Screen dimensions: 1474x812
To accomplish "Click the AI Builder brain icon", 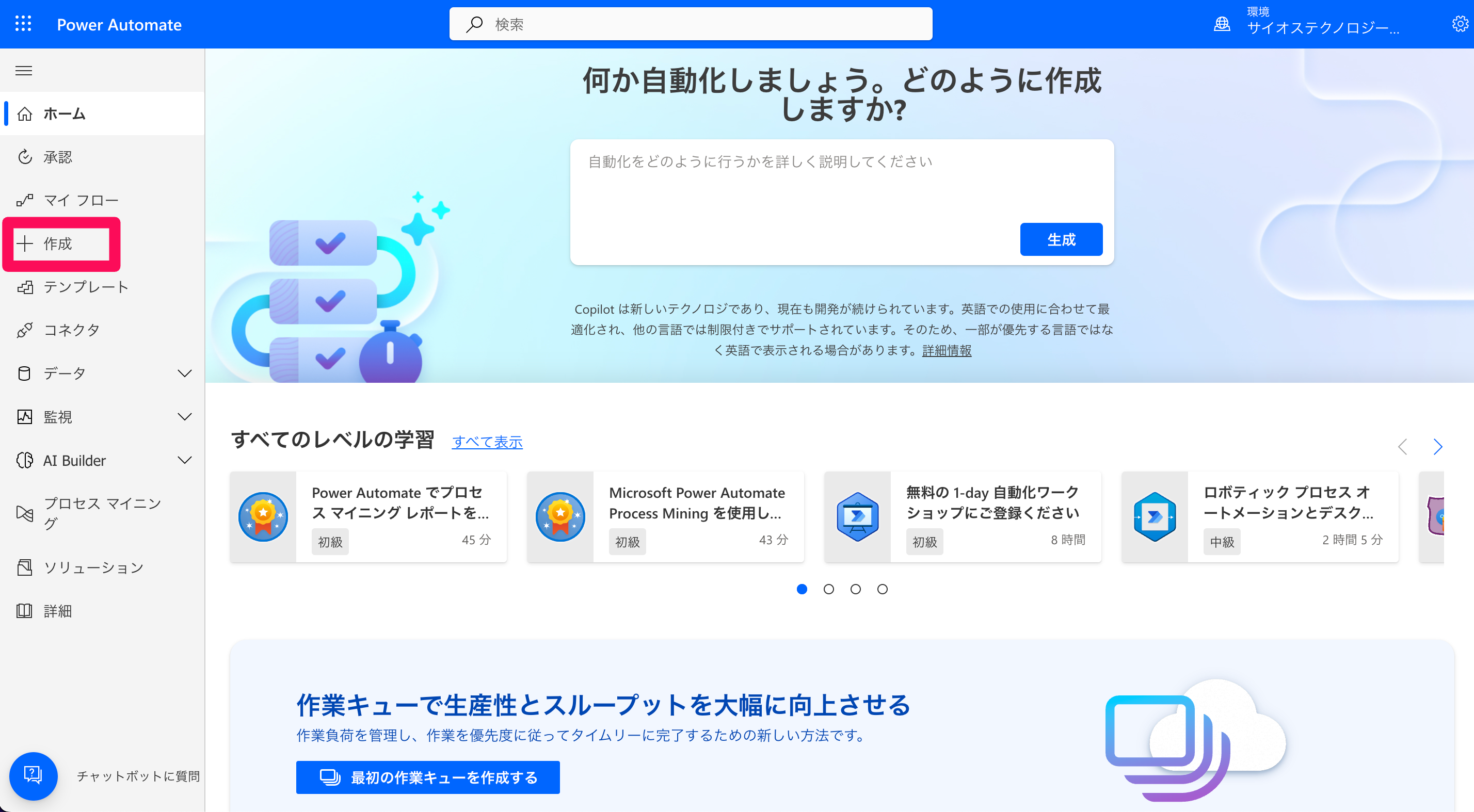I will 25,460.
